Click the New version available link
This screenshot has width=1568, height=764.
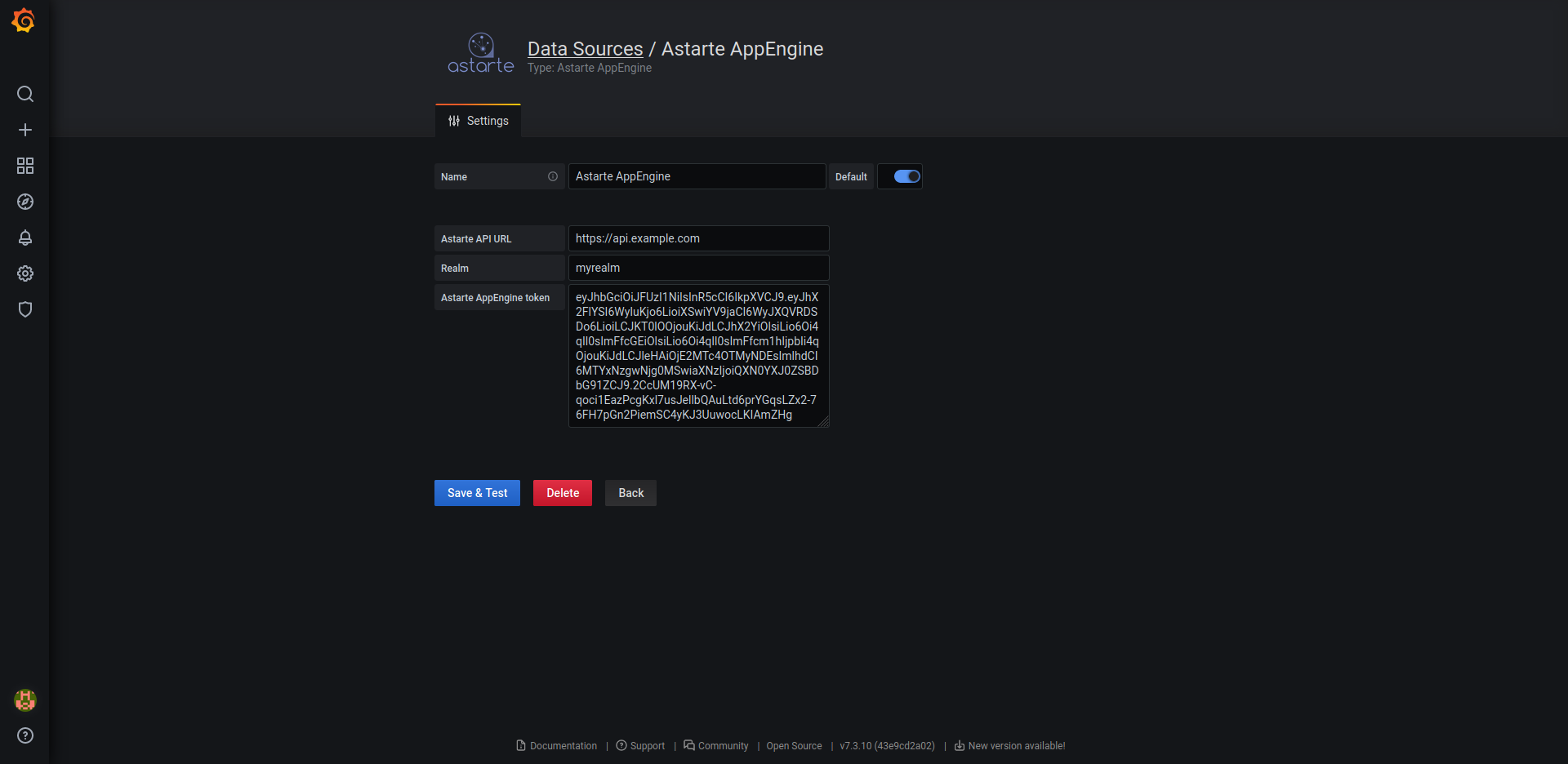click(x=1016, y=745)
